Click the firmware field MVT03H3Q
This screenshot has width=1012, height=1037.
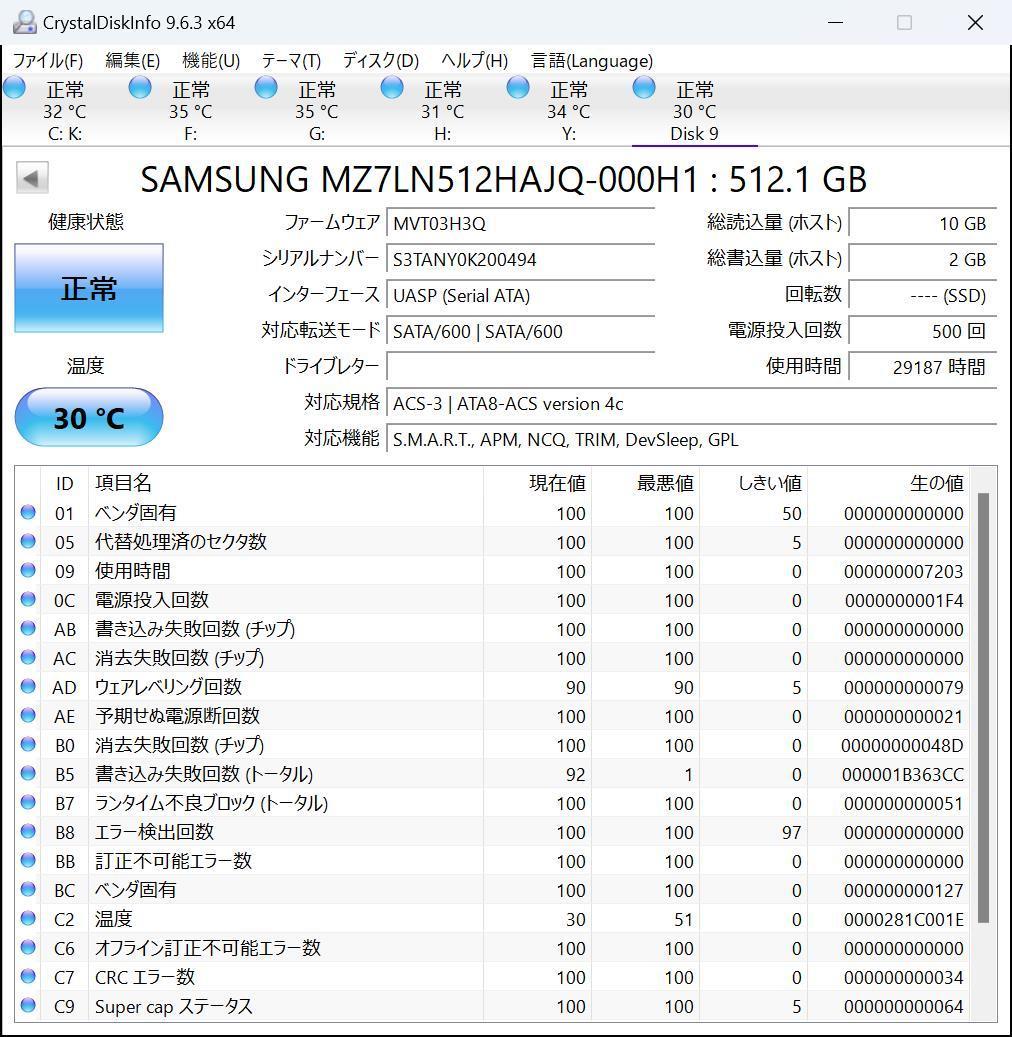(x=521, y=224)
